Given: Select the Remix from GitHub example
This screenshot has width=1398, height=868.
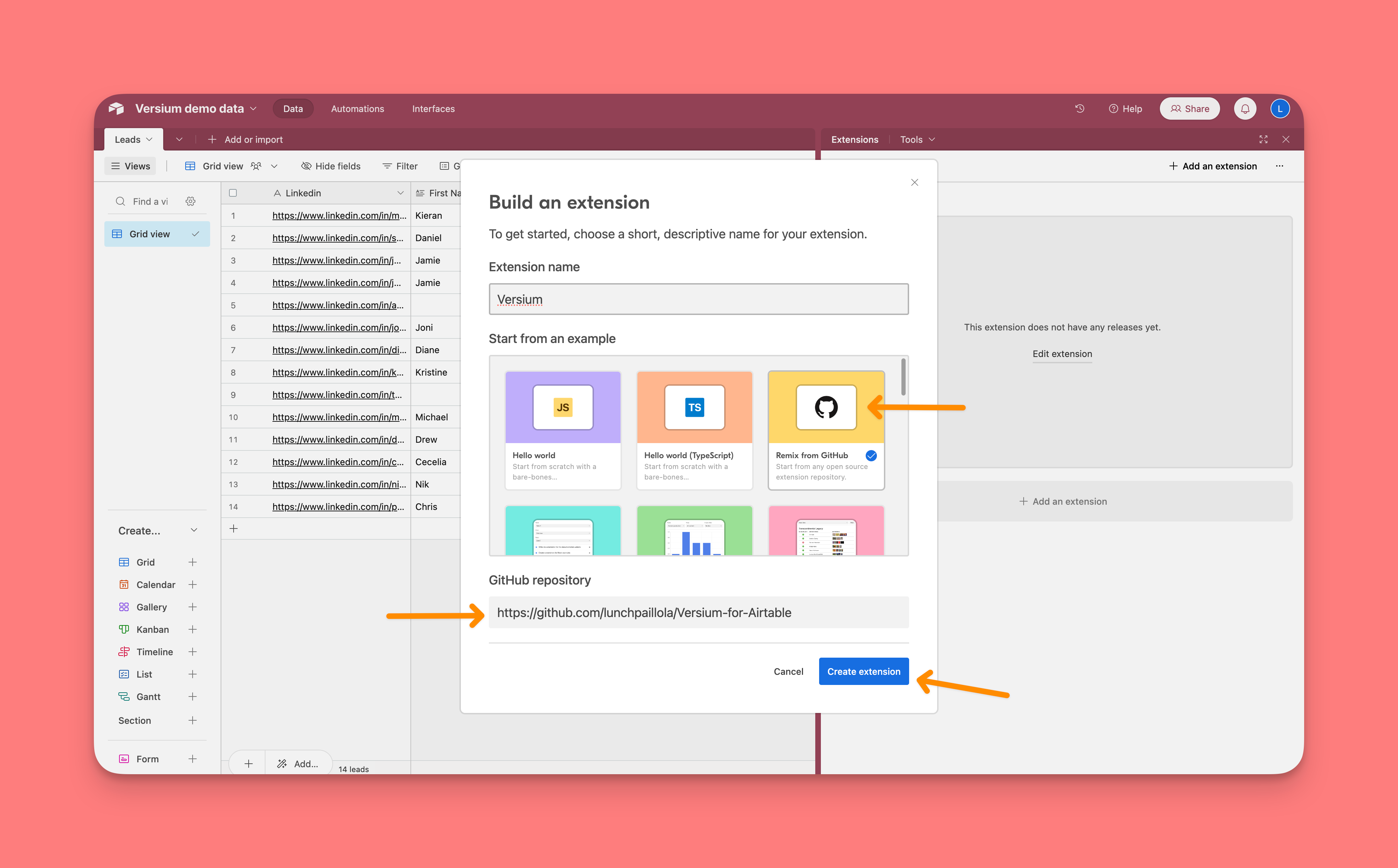Looking at the screenshot, I should pyautogui.click(x=825, y=430).
